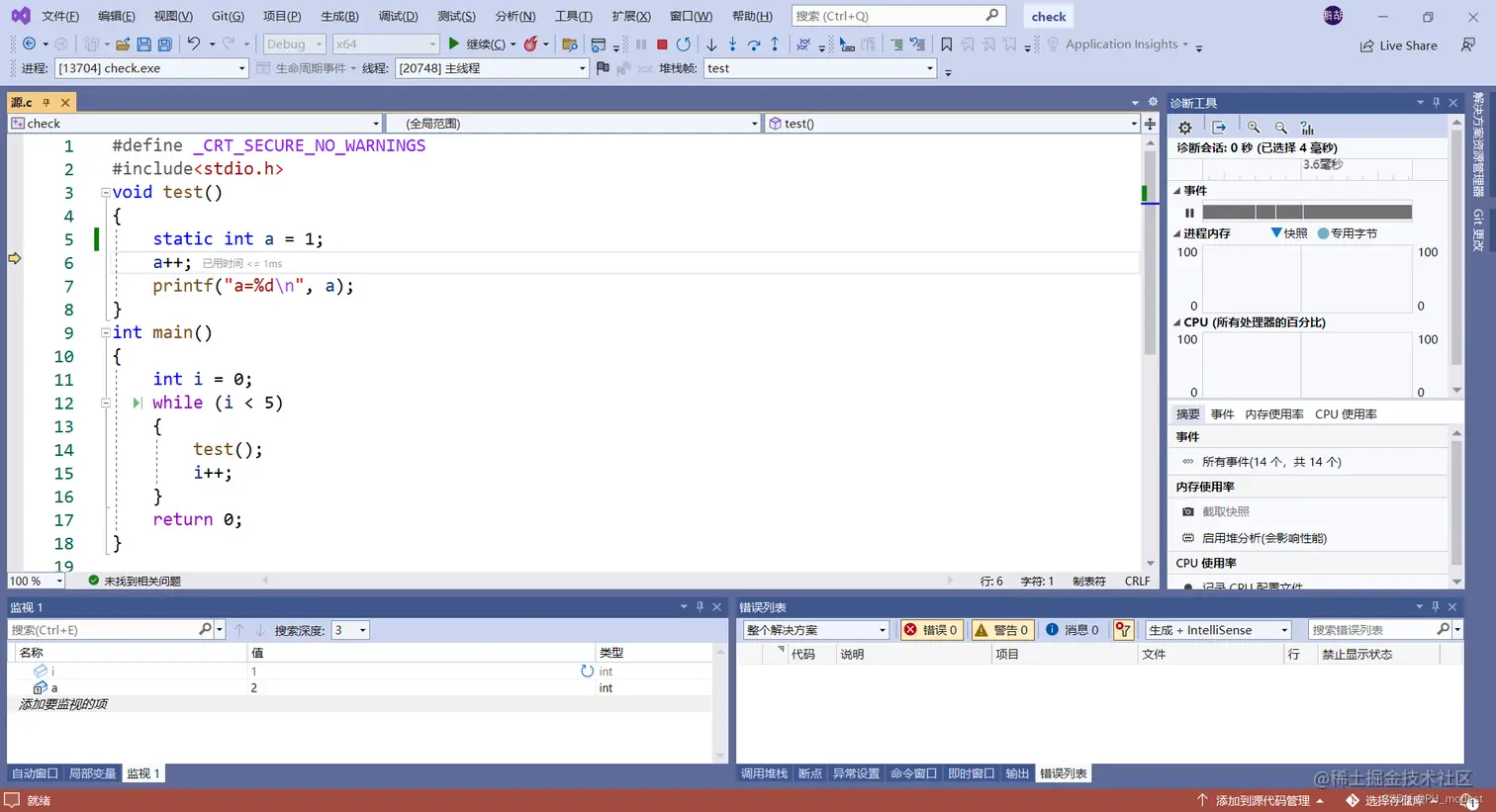Image resolution: width=1496 pixels, height=812 pixels.
Task: Click the flag icon beside the thread selector
Action: tap(603, 68)
